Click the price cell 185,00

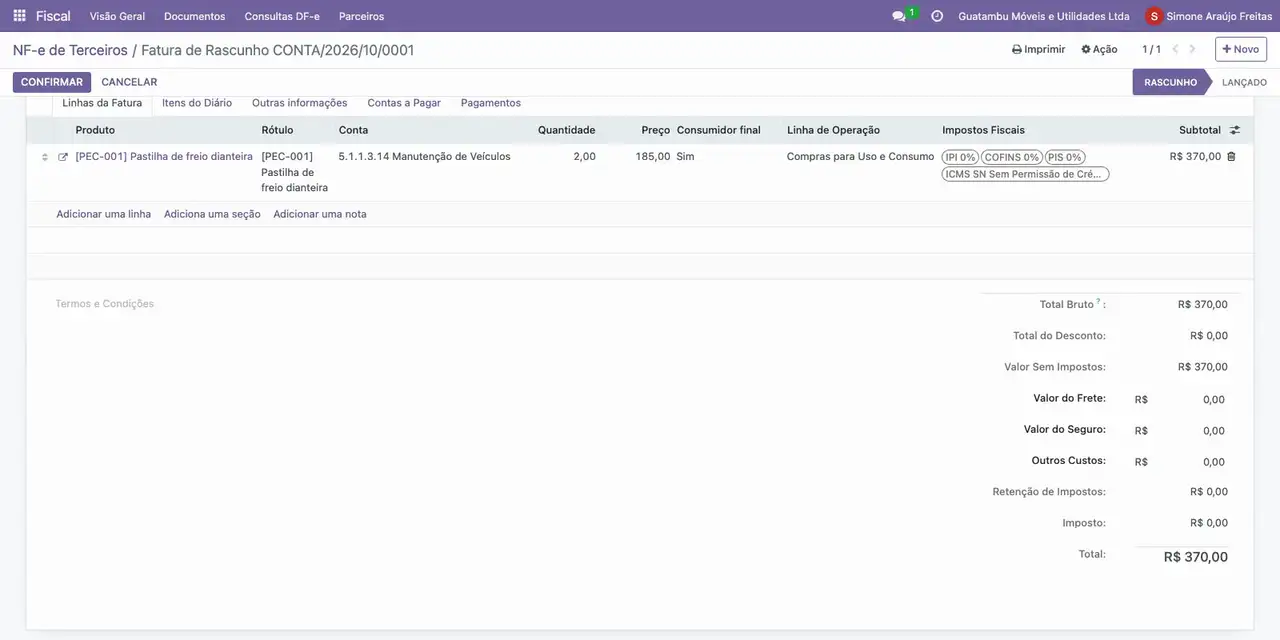click(653, 157)
